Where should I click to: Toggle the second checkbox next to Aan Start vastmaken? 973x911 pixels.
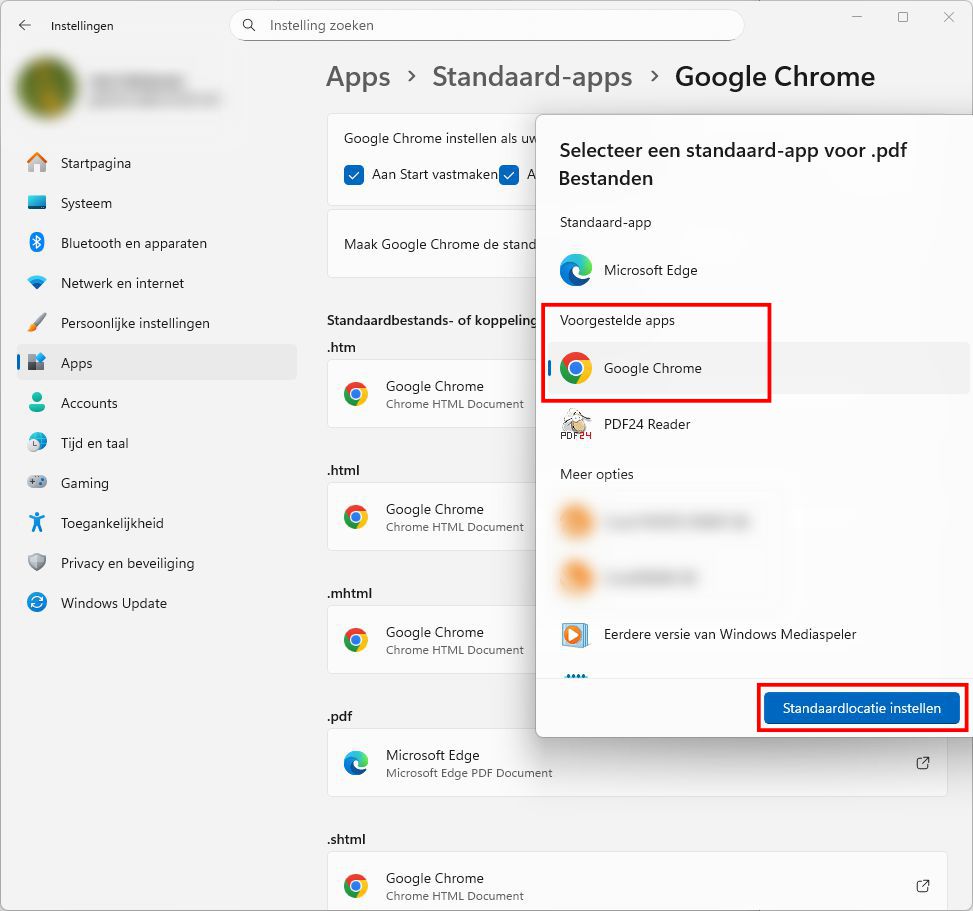point(511,175)
